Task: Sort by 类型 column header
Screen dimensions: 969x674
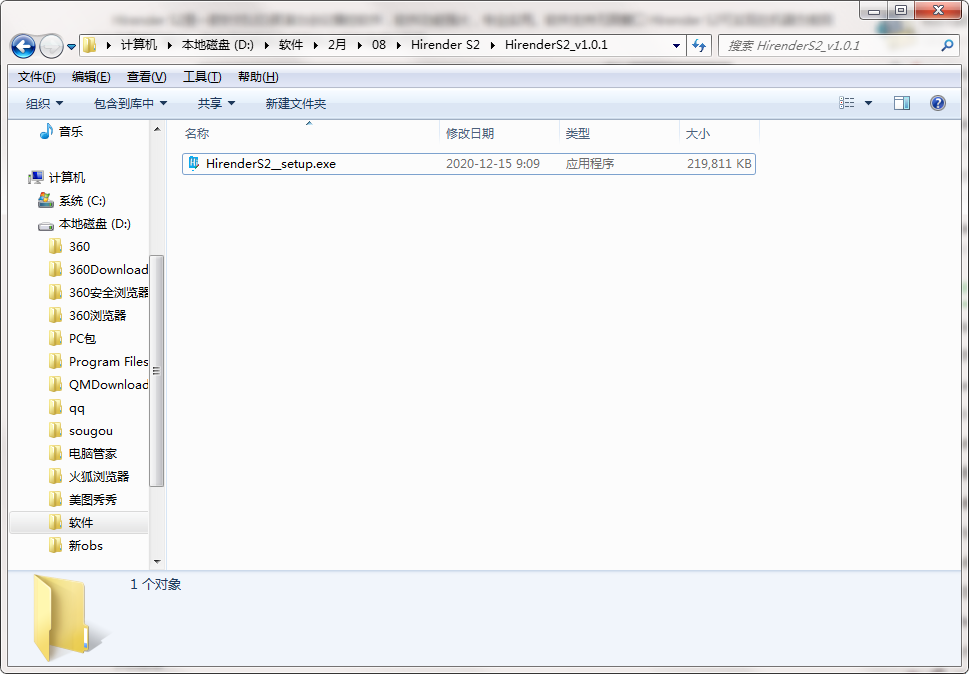Action: click(x=619, y=133)
